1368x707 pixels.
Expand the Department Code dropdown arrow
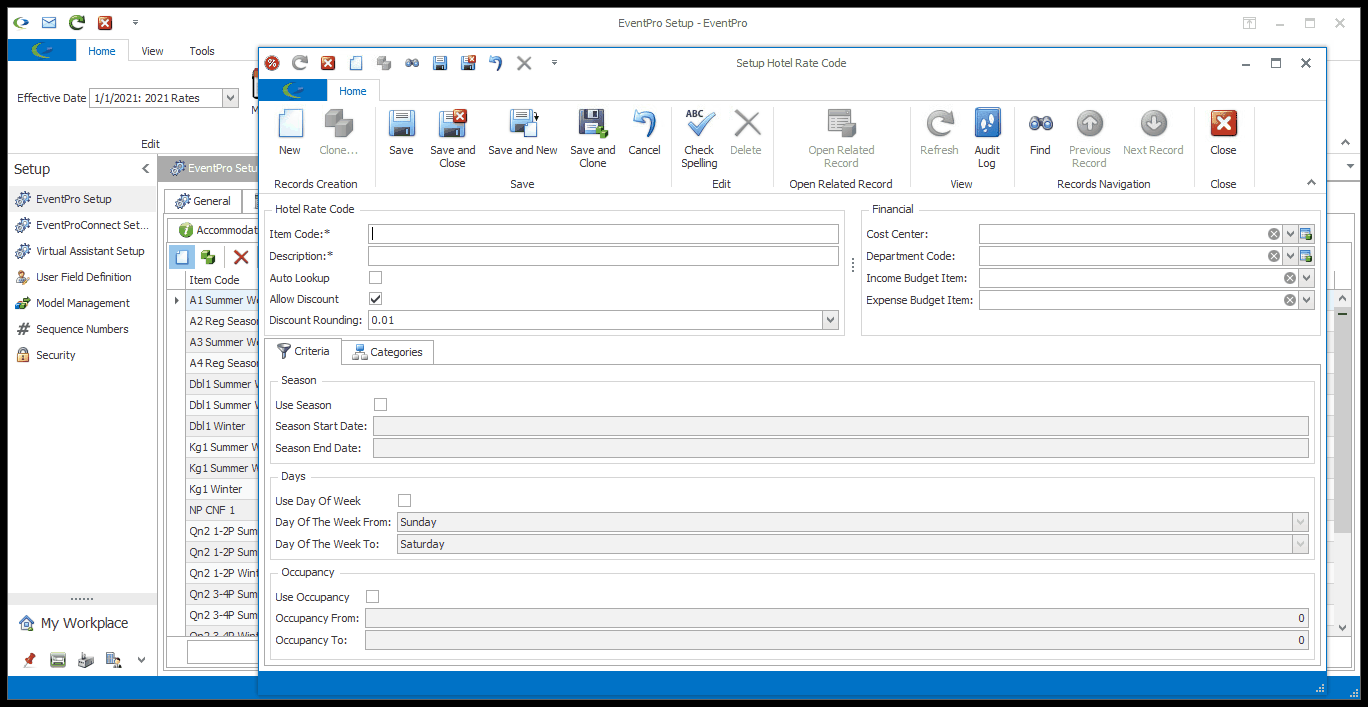pos(1290,256)
